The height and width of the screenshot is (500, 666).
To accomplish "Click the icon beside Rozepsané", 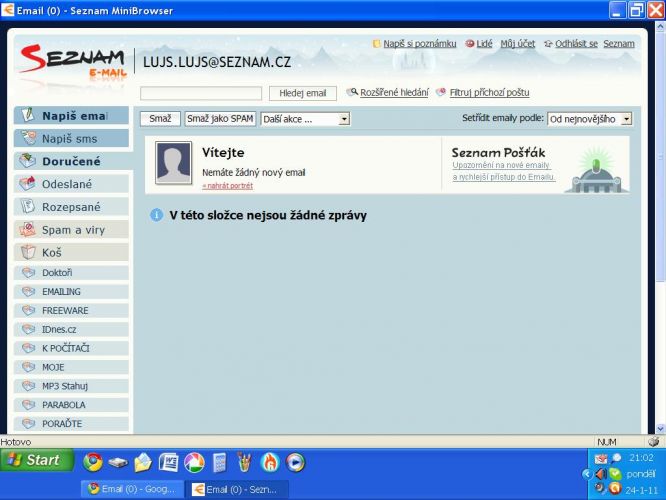I will coord(28,206).
